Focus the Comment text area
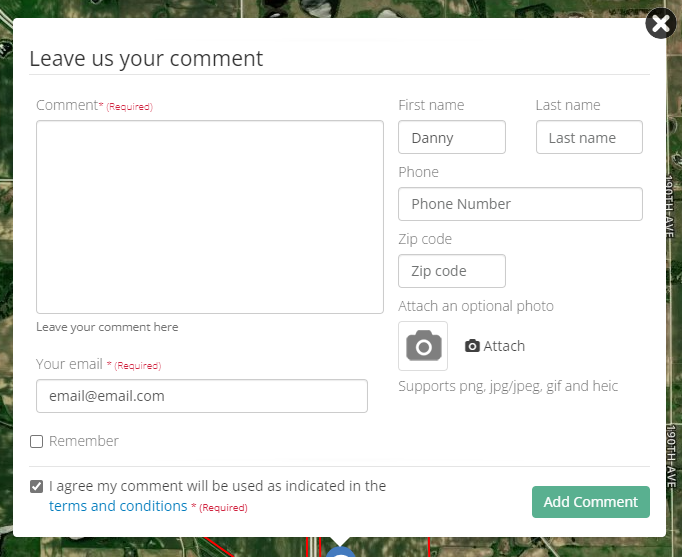 (210, 217)
